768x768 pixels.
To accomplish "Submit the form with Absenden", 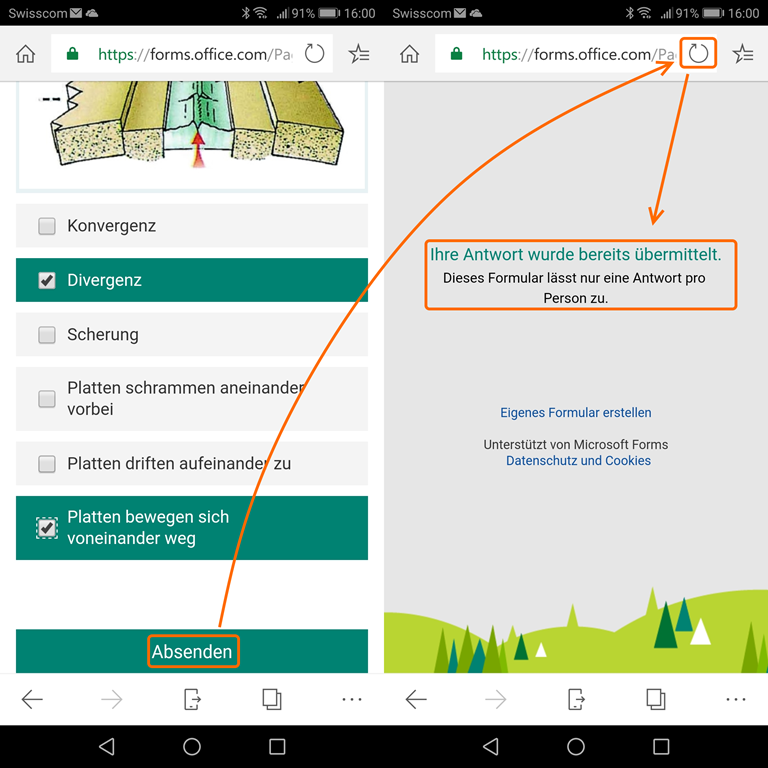I will [192, 652].
